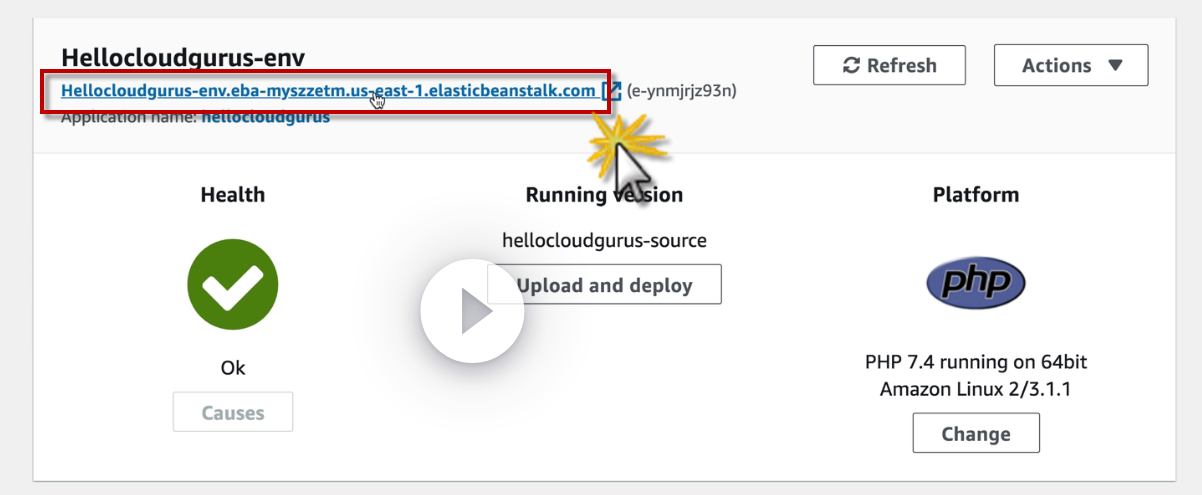Select the hellocloudgurus-source version label

[x=604, y=240]
